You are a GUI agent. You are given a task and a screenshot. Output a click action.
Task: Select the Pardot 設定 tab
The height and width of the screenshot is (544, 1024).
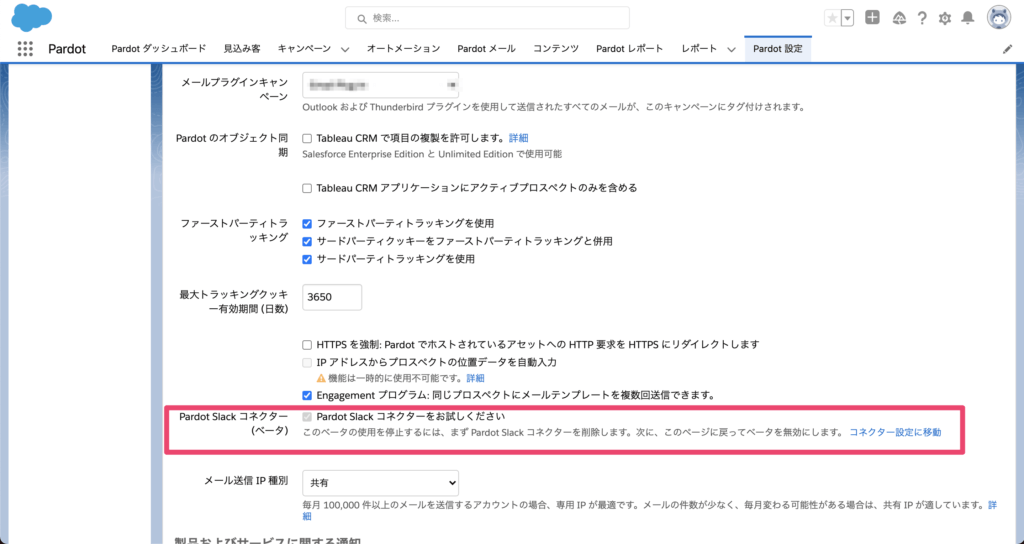(778, 49)
